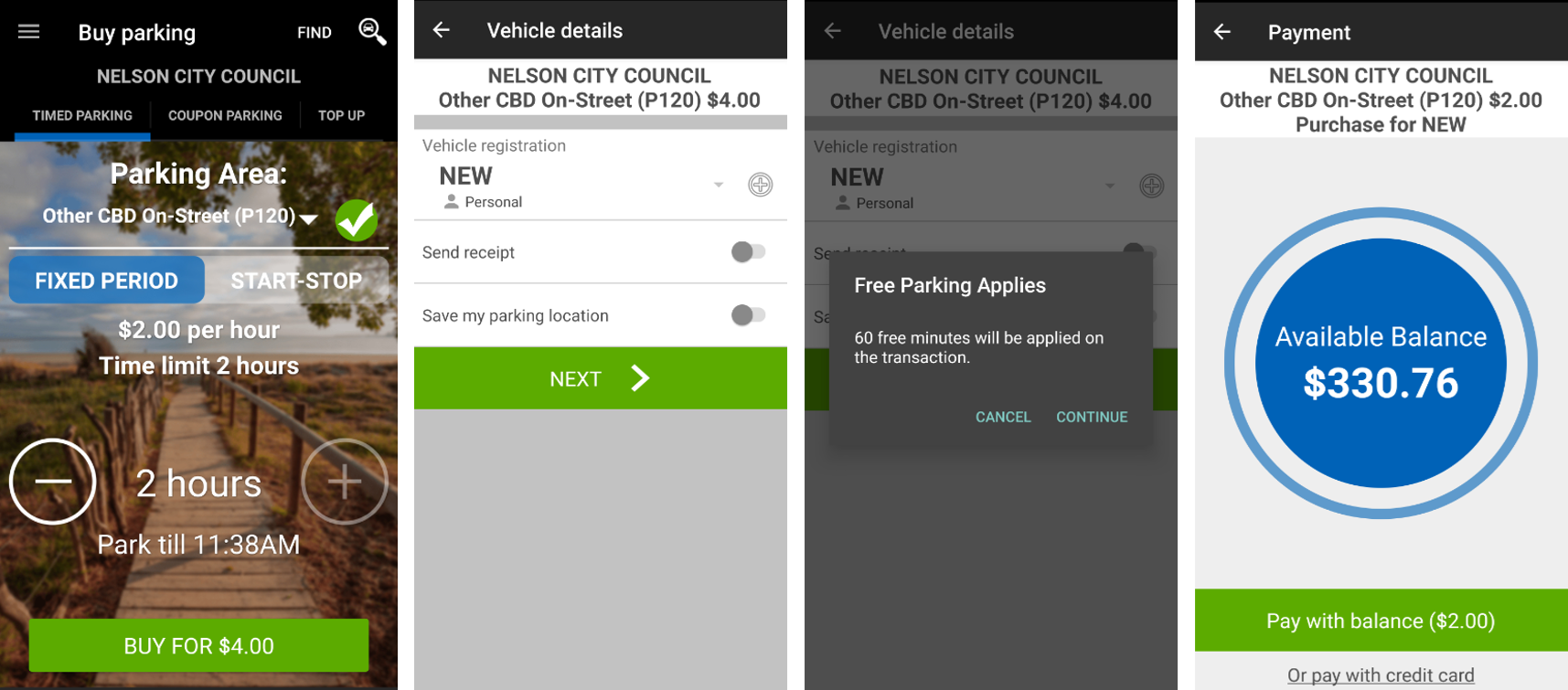Tap the green checkmark confirming parking area
Image resolution: width=1568 pixels, height=690 pixels.
click(356, 219)
